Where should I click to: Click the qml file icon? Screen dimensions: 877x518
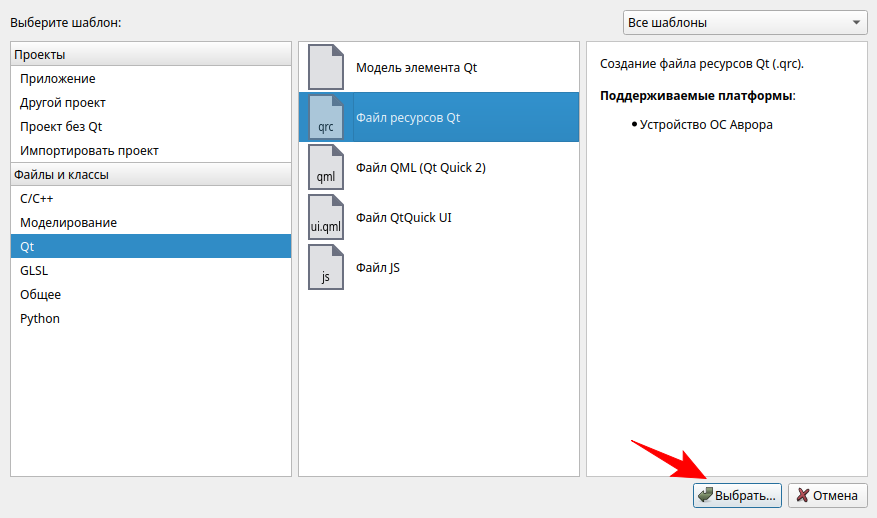click(325, 167)
